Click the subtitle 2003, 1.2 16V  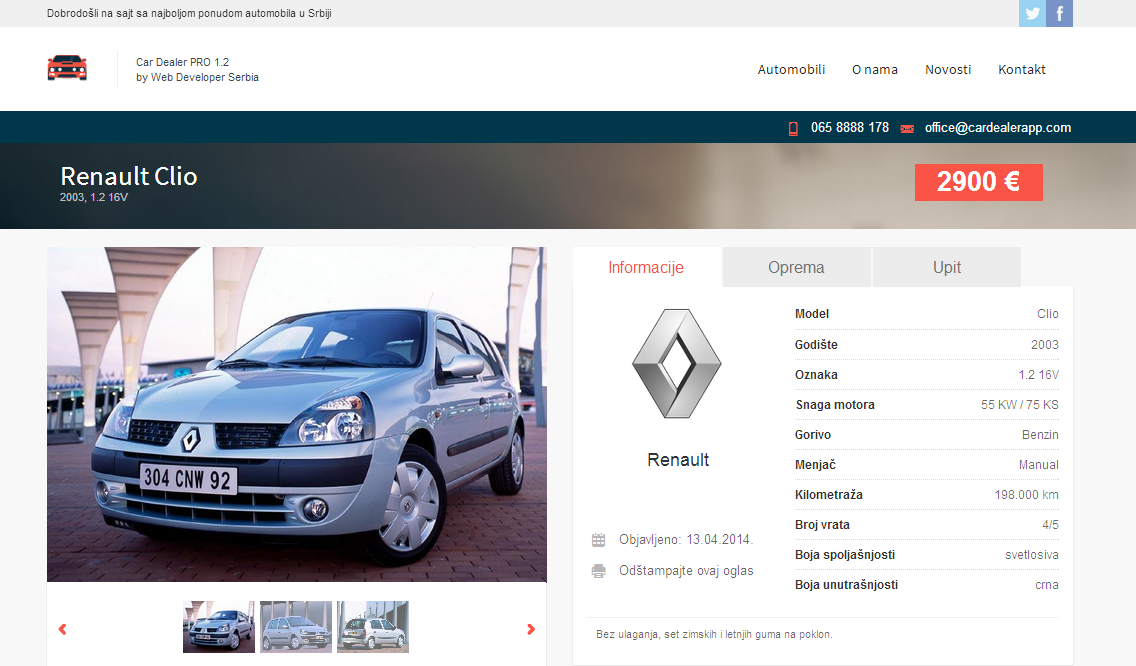pyautogui.click(x=94, y=197)
